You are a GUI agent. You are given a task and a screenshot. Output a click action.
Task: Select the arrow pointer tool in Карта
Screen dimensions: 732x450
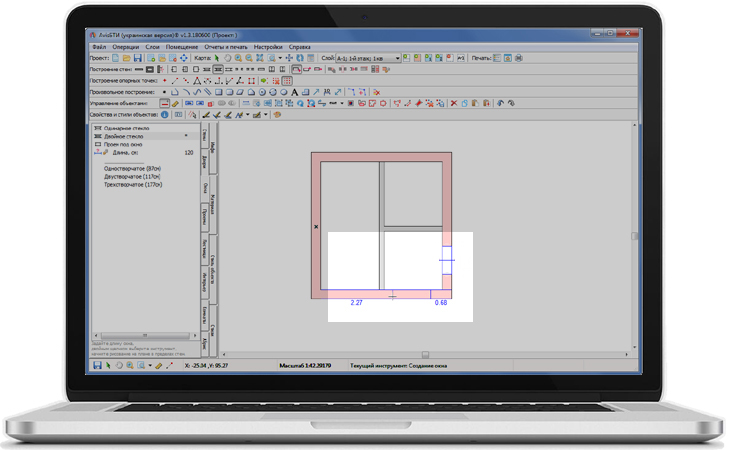[218, 59]
